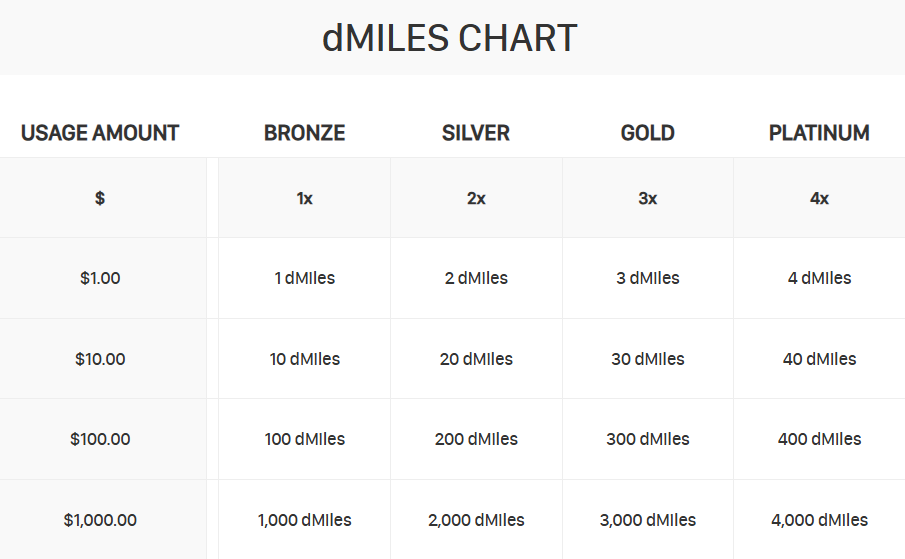The image size is (905, 559).
Task: Click the 20 dMiles Silver cell
Action: tap(476, 359)
